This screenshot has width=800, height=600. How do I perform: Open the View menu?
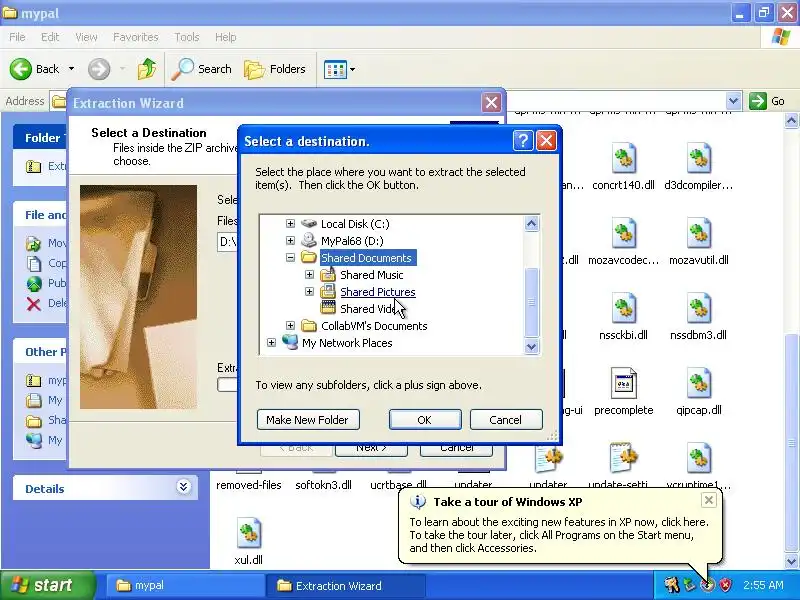coord(86,37)
